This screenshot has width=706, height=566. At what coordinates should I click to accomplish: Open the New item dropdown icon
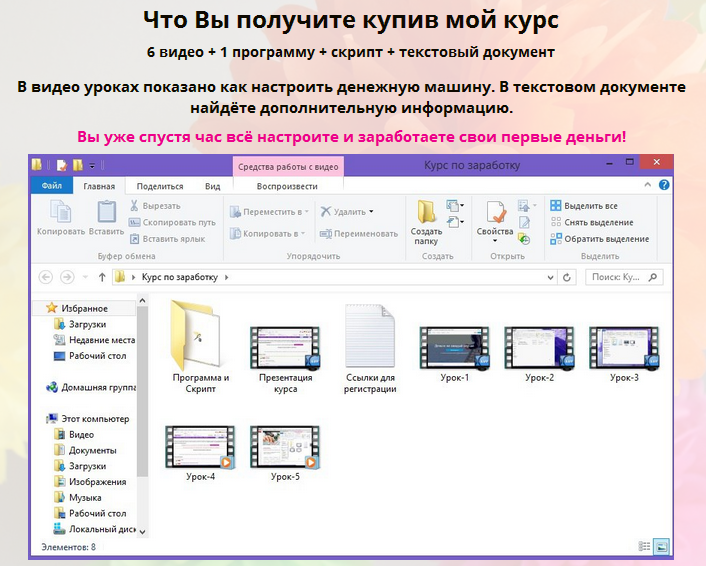point(455,206)
